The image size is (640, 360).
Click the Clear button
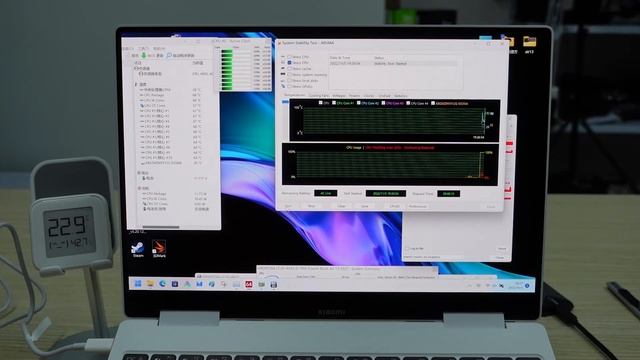(x=342, y=206)
